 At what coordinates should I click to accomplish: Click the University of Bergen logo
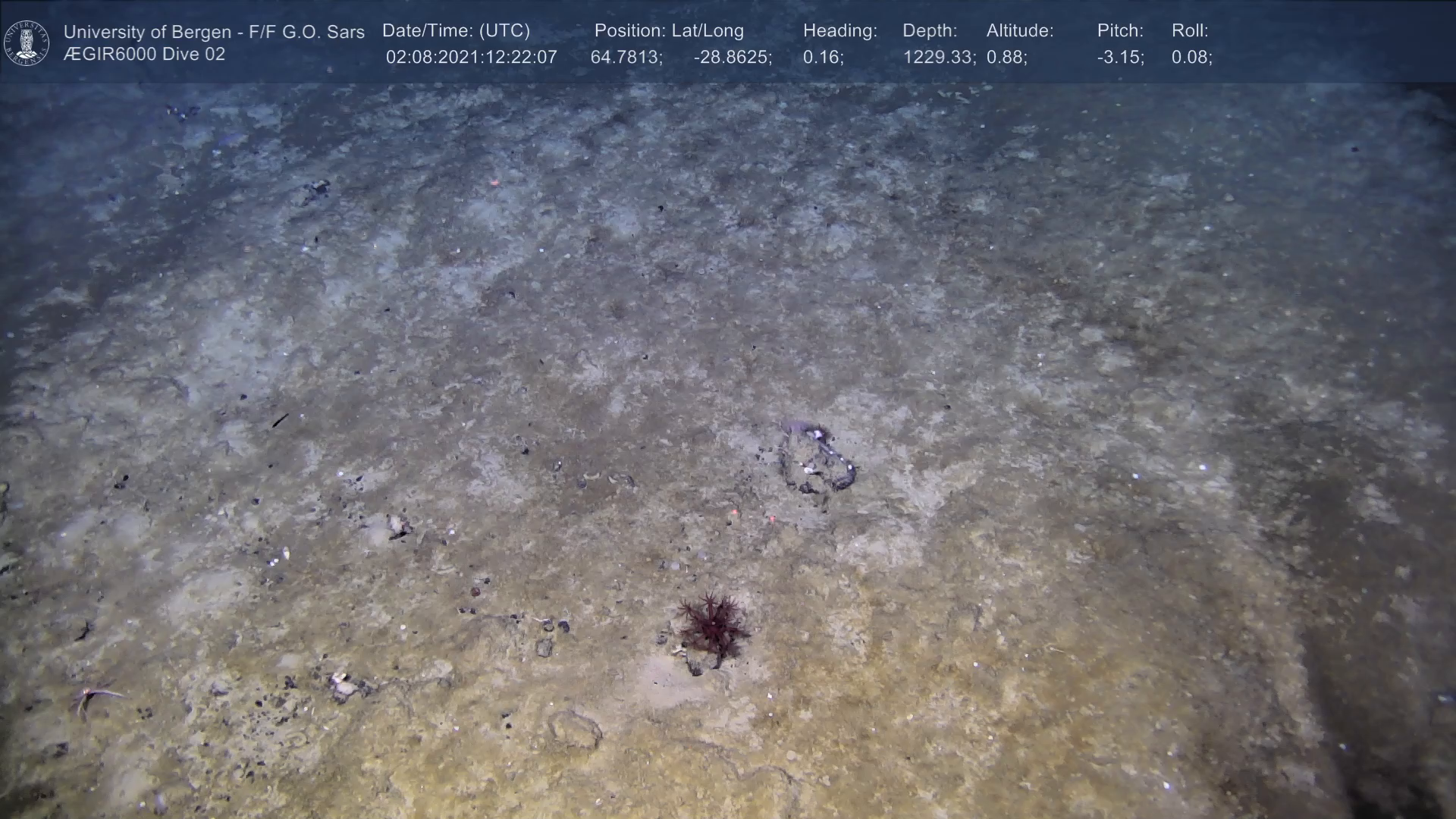click(27, 42)
